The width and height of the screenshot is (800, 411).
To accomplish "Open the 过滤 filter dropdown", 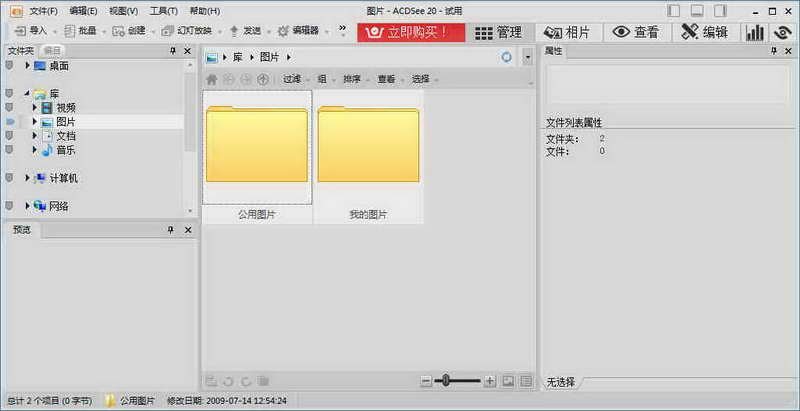I will [294, 79].
